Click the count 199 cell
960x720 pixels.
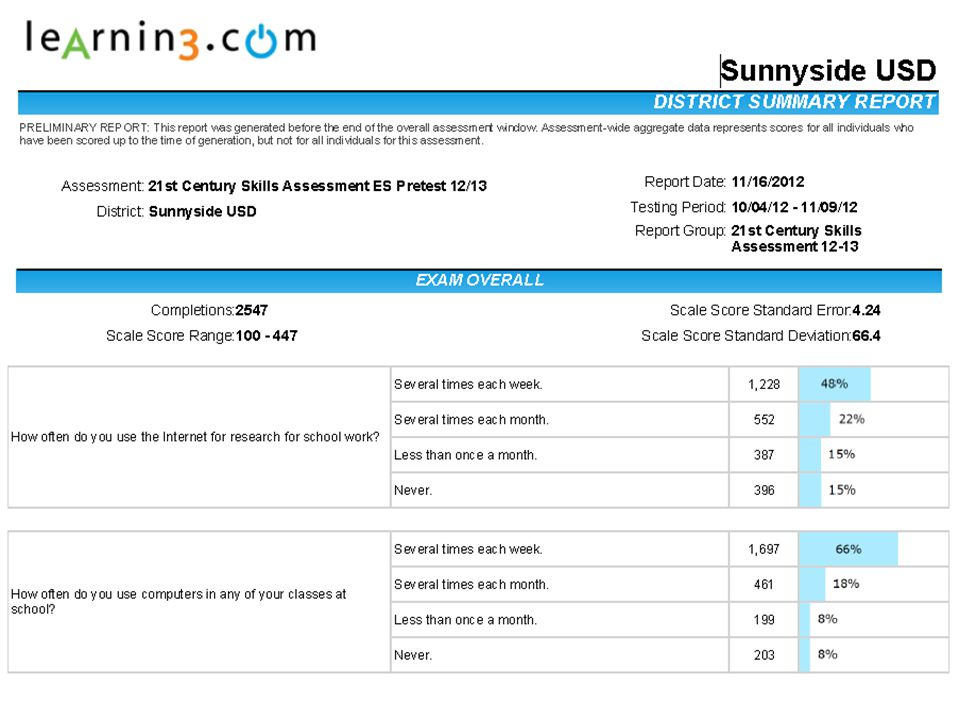[763, 620]
